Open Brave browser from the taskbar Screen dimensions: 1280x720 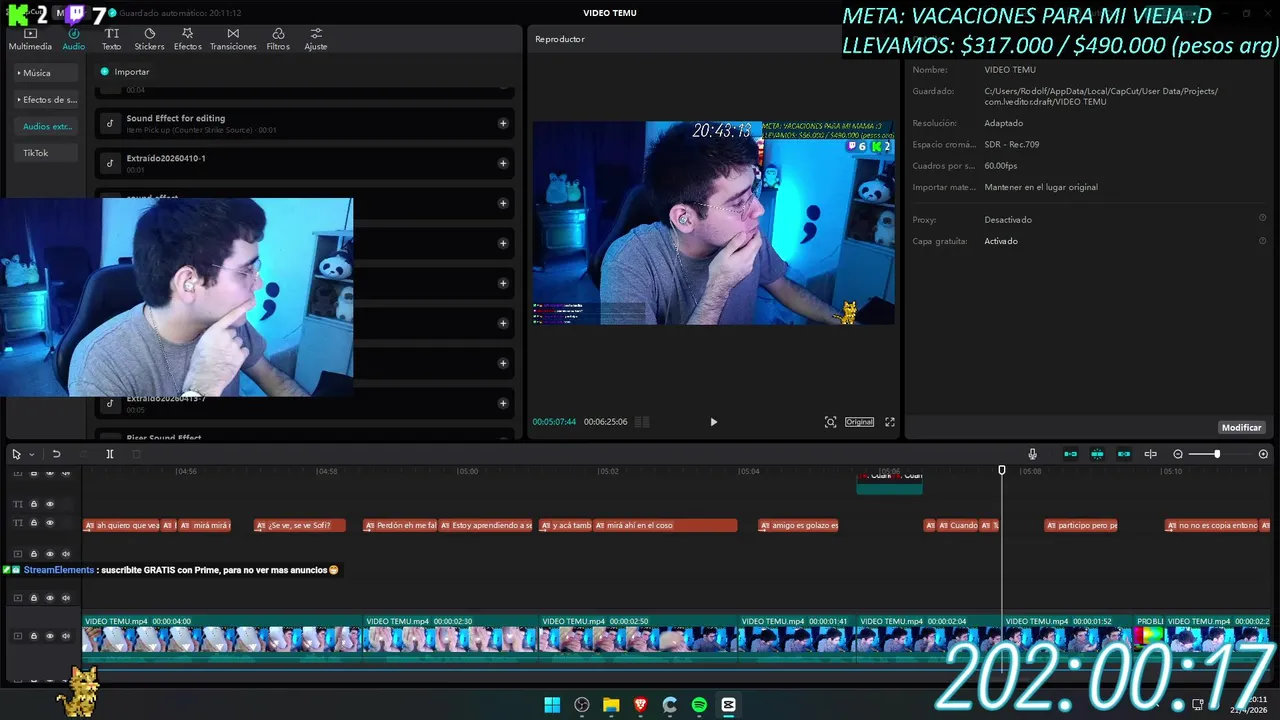[640, 705]
